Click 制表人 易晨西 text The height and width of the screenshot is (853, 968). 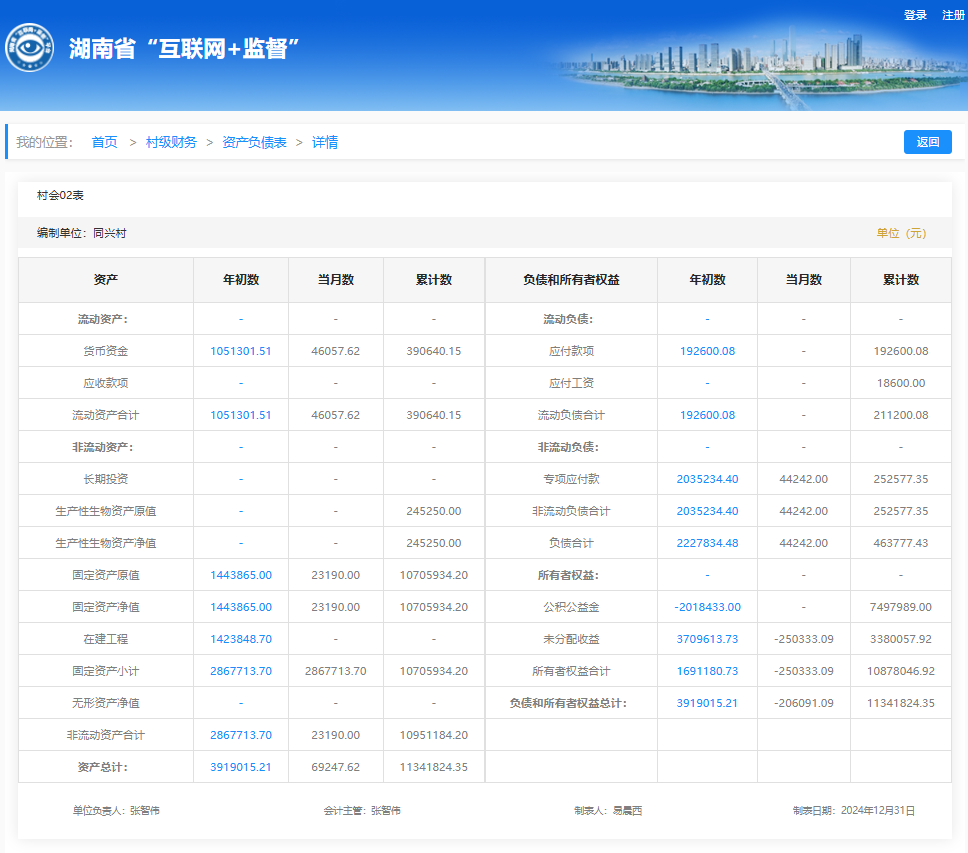tap(608, 811)
